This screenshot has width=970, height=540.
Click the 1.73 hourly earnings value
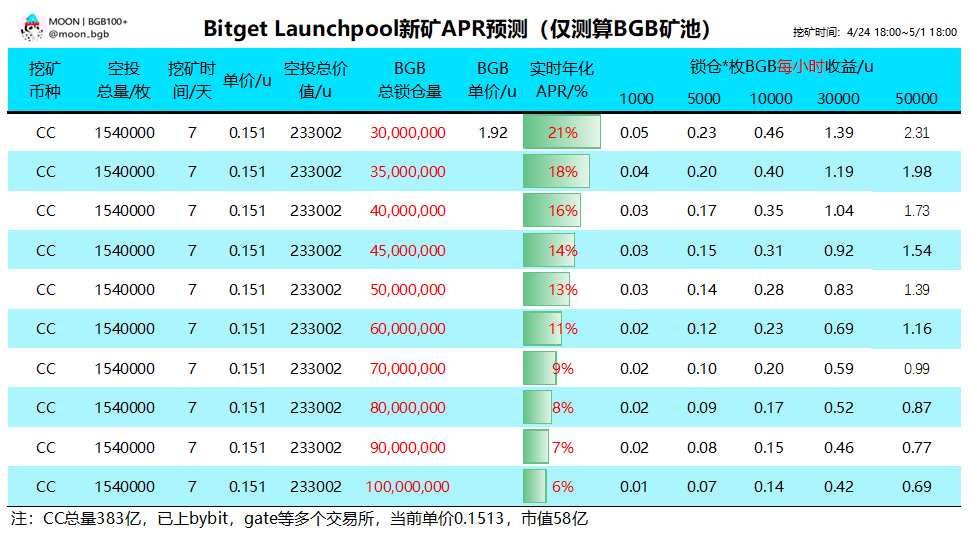(916, 211)
